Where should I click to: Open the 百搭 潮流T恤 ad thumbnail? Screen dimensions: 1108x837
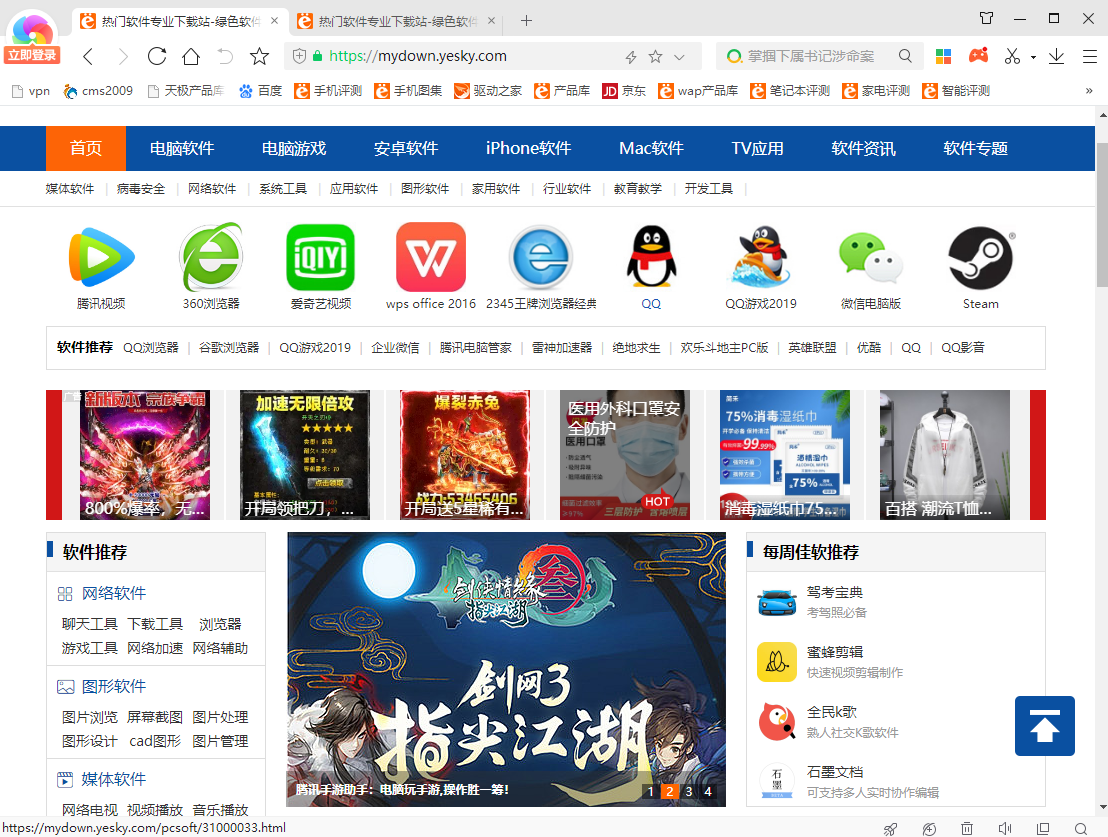pyautogui.click(x=945, y=455)
